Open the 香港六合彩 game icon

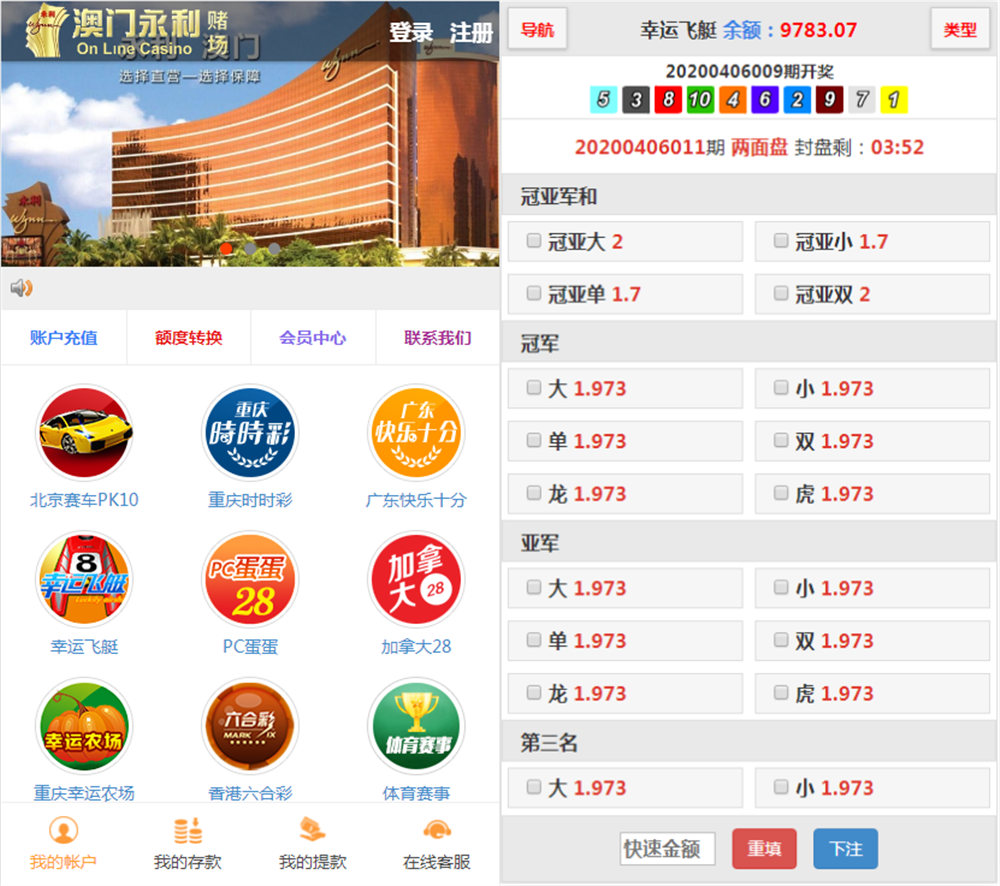[x=250, y=727]
